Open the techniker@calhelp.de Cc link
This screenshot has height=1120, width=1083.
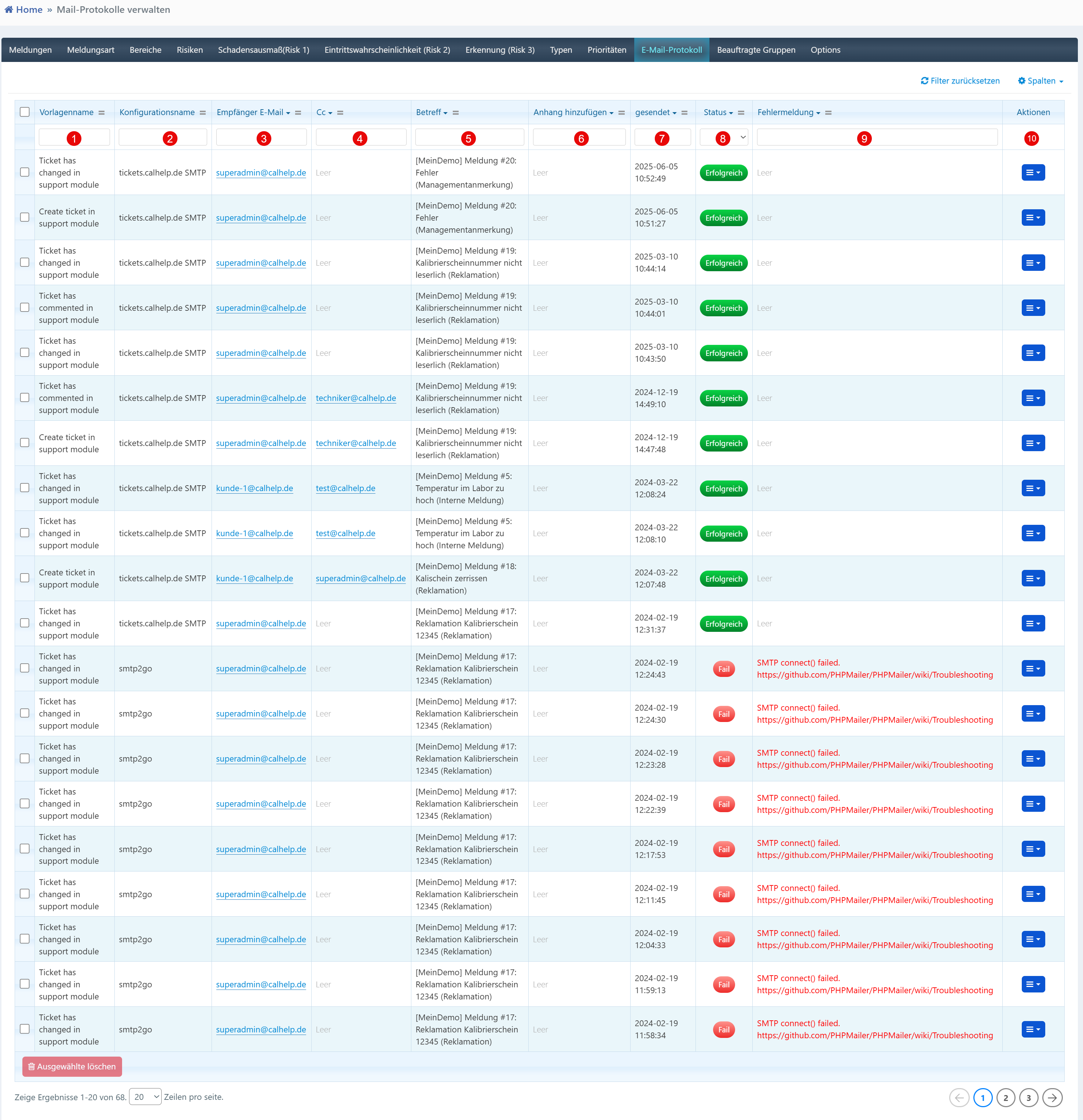[356, 398]
